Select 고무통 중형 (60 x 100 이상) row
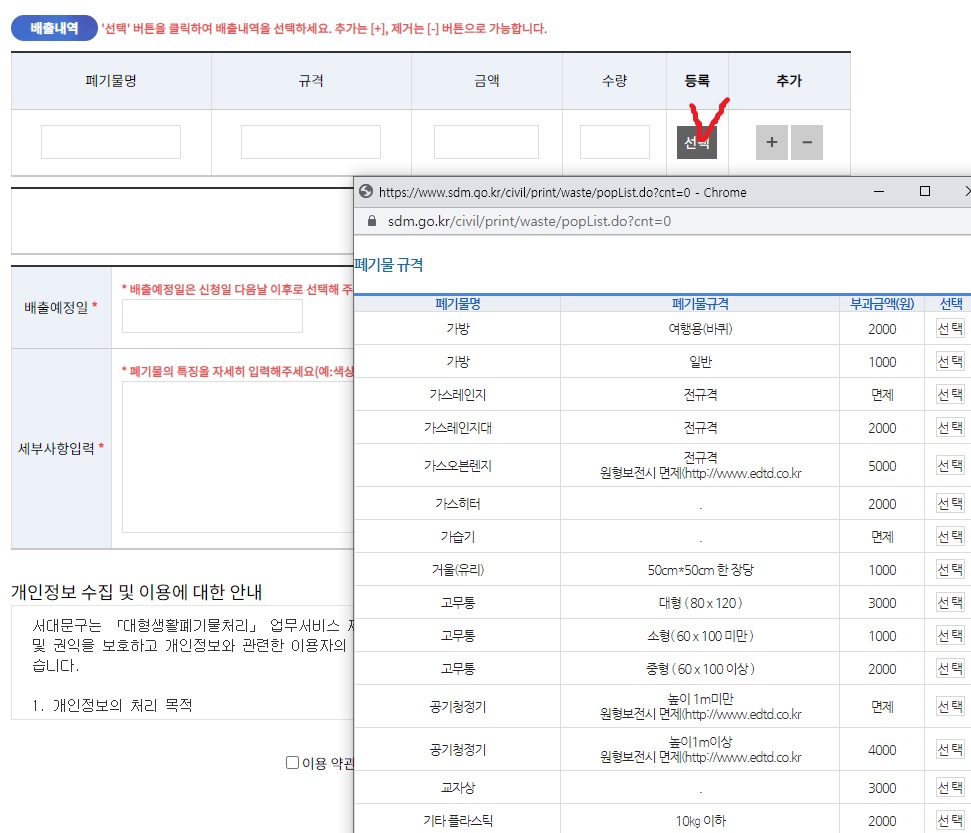The height and width of the screenshot is (833, 971). point(950,668)
